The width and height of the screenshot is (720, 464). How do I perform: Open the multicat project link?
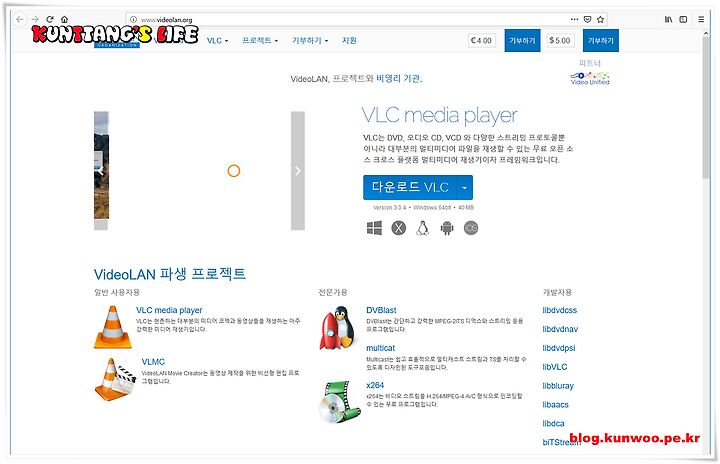[x=381, y=348]
